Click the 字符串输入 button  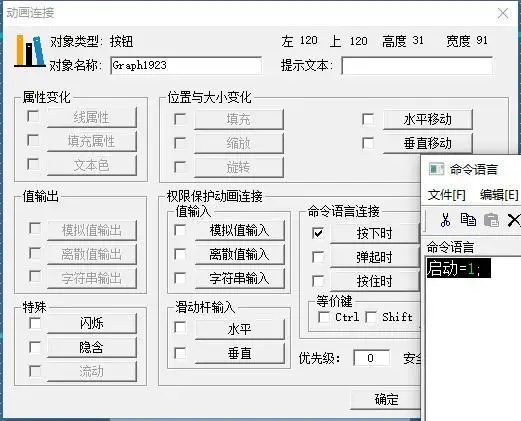point(239,278)
